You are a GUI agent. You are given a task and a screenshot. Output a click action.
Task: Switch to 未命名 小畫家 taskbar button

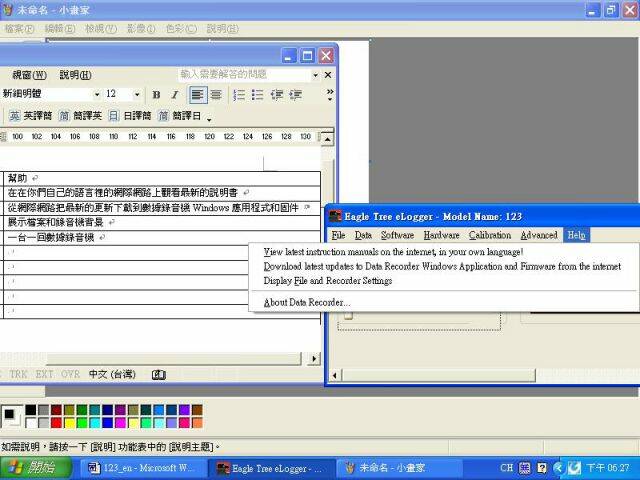(399, 468)
